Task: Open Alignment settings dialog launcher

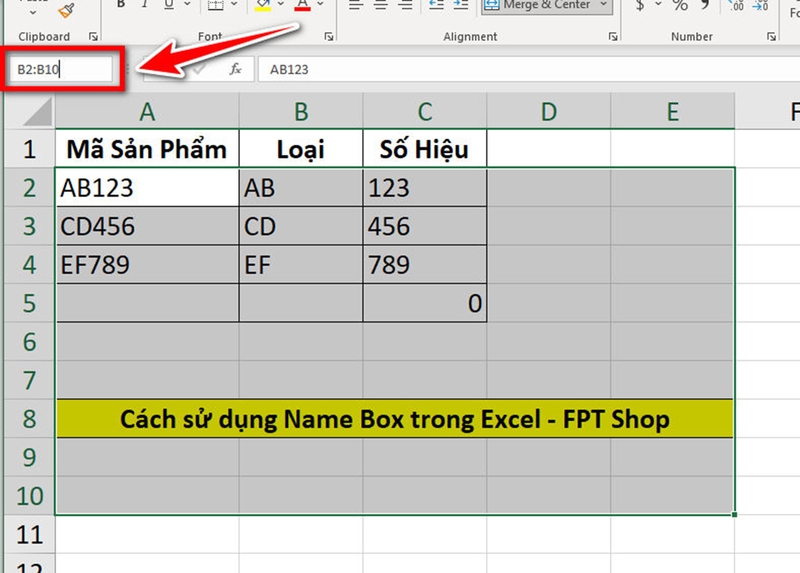Action: 613,36
